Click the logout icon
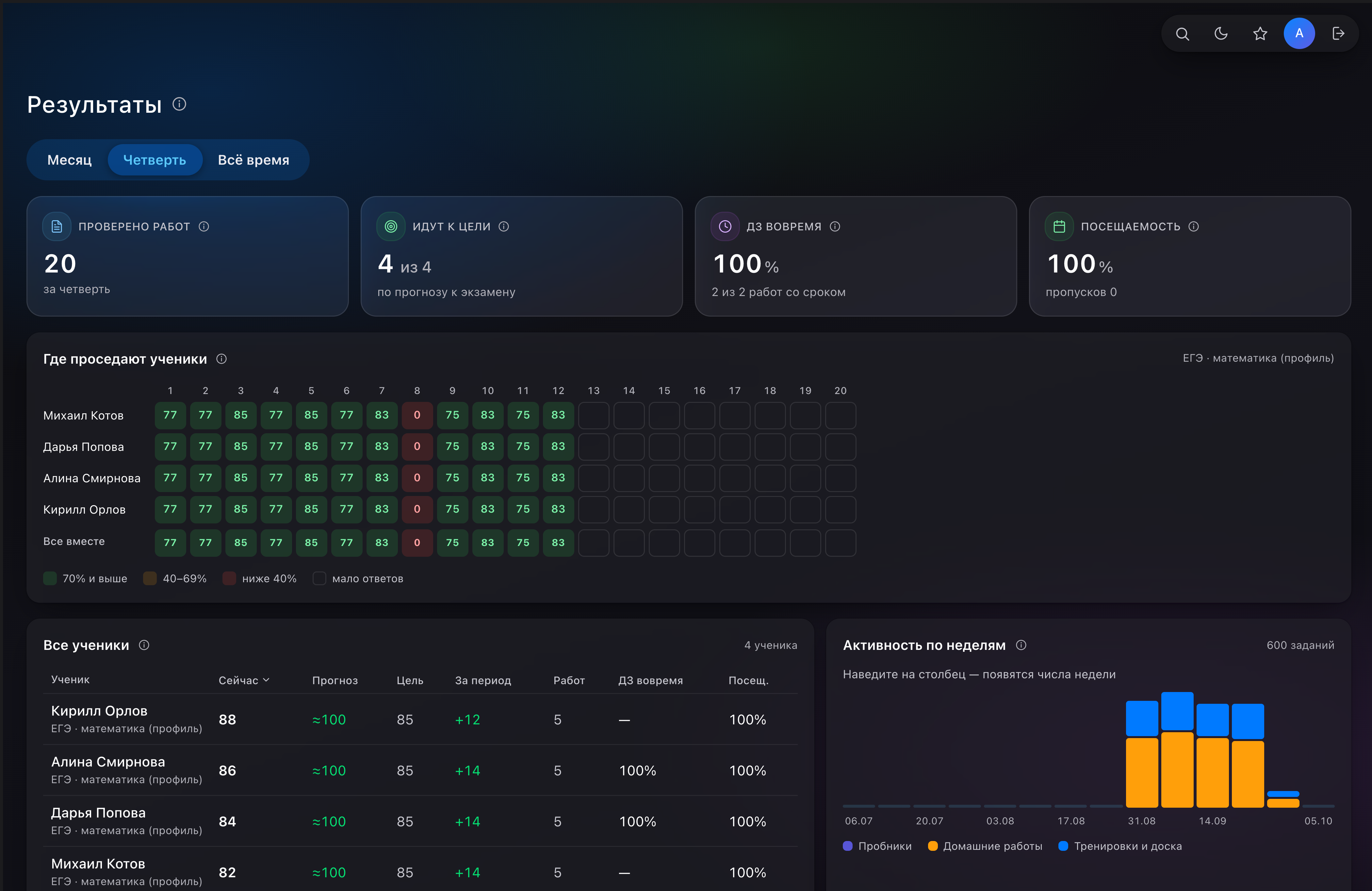 point(1338,33)
